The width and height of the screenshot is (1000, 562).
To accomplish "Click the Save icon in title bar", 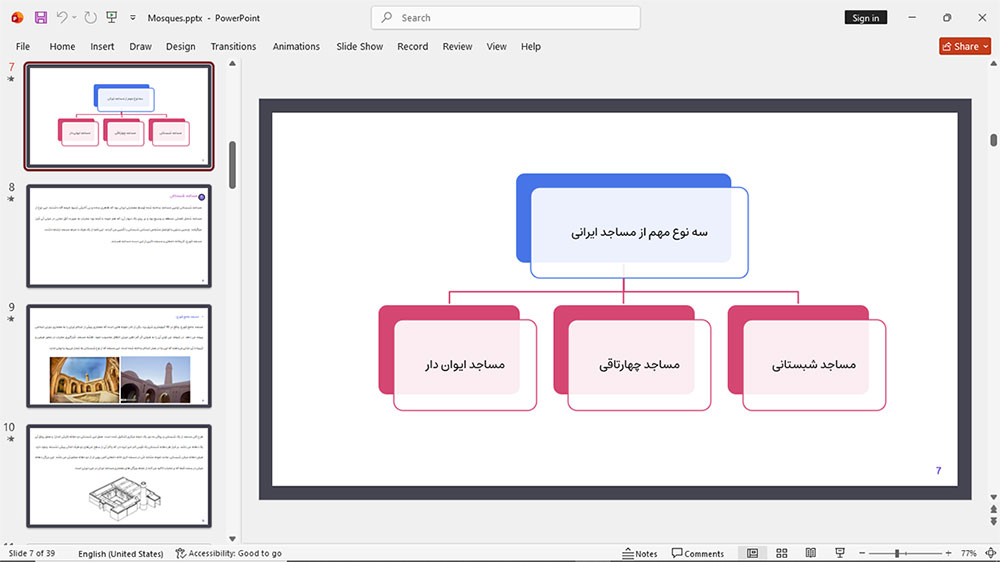I will [41, 18].
